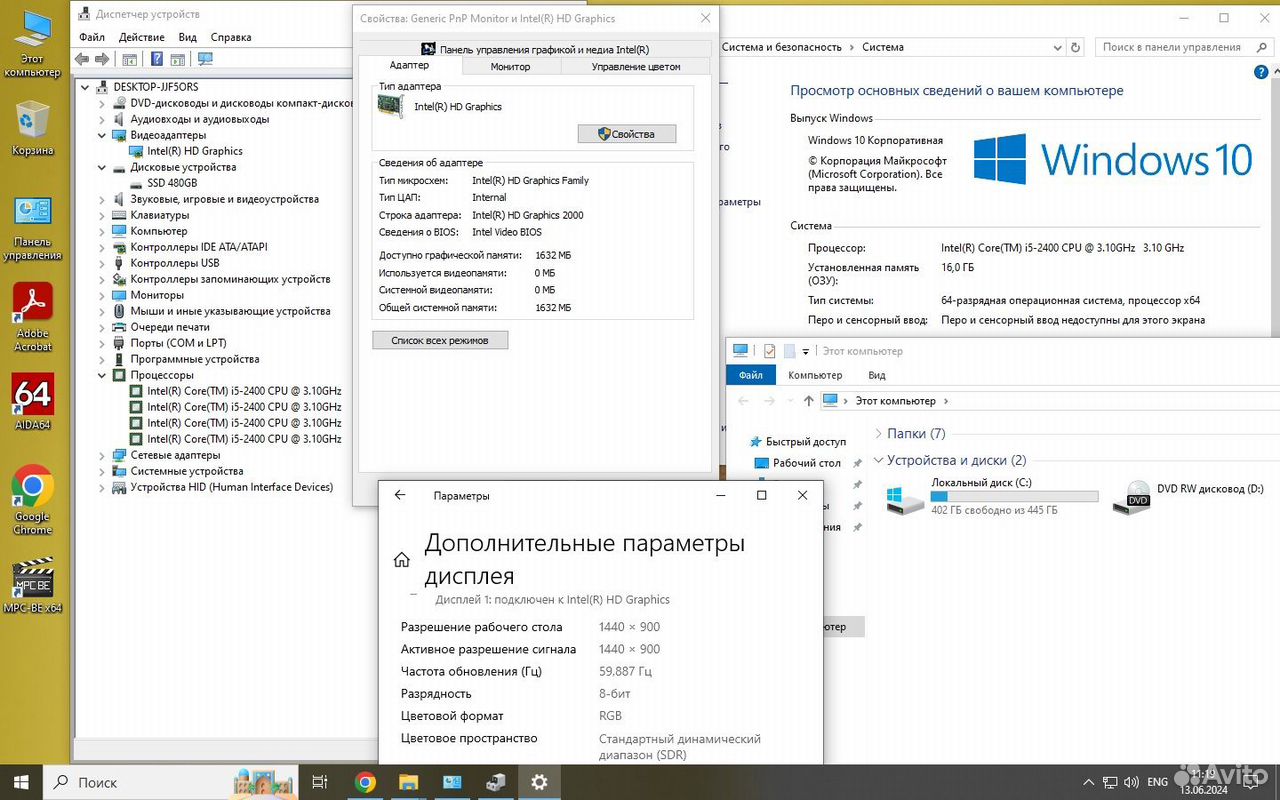Image resolution: width=1280 pixels, height=800 pixels.
Task: Launch Google Chrome desktop shortcut
Action: tap(32, 500)
